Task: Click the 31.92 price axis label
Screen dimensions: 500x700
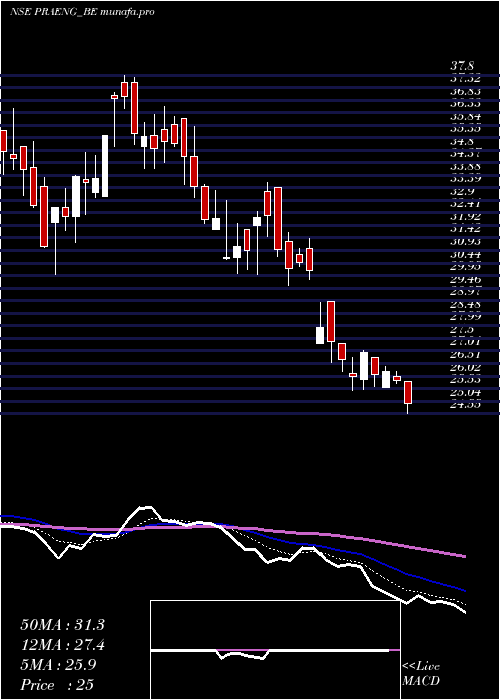Action: coord(465,217)
